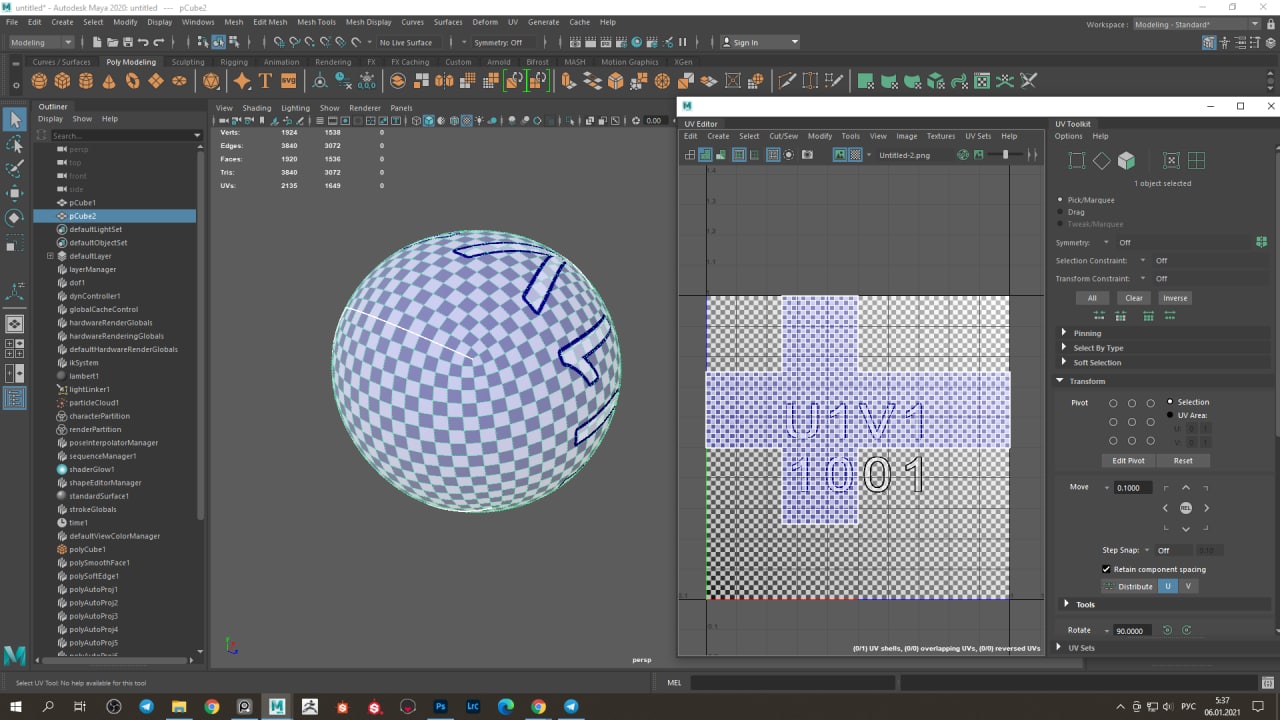Create a polygon cube from the shelf

pos(62,81)
